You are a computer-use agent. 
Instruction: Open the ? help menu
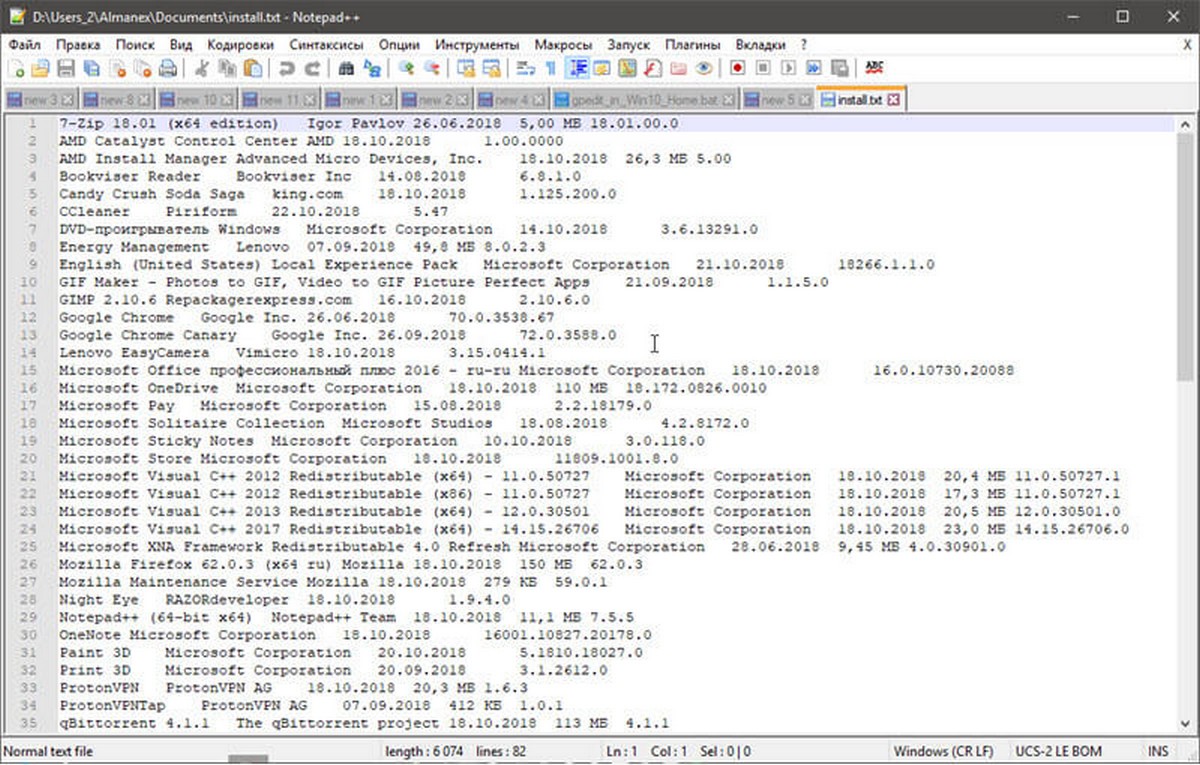[804, 45]
